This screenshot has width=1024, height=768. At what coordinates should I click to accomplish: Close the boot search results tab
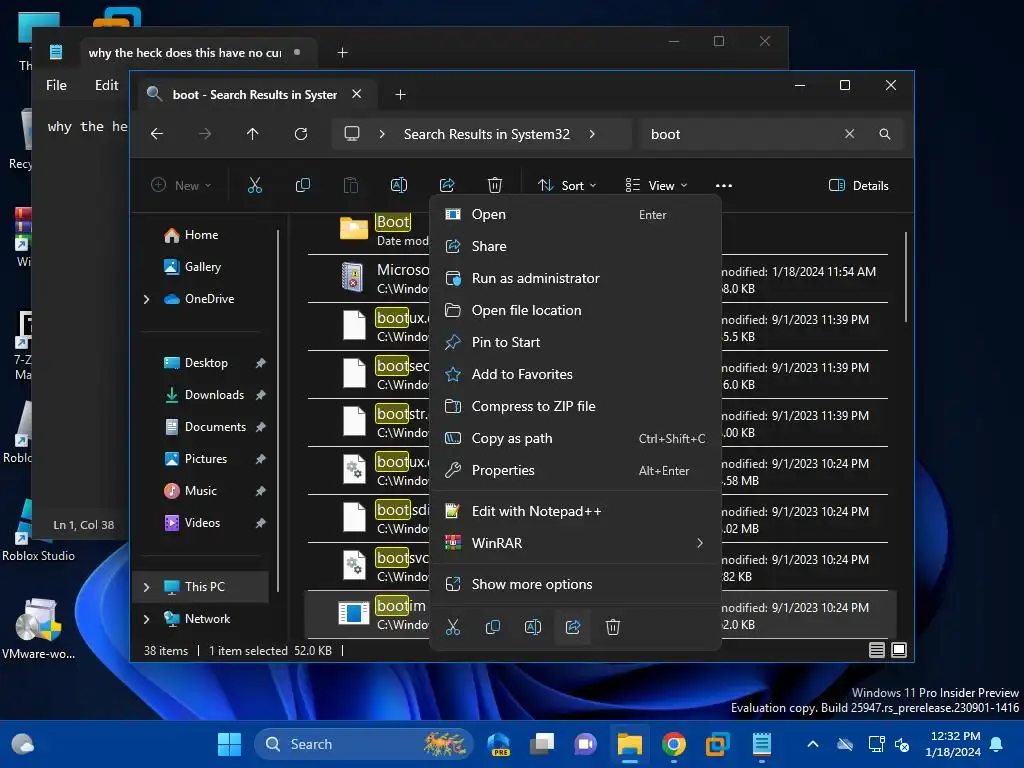pyautogui.click(x=357, y=94)
